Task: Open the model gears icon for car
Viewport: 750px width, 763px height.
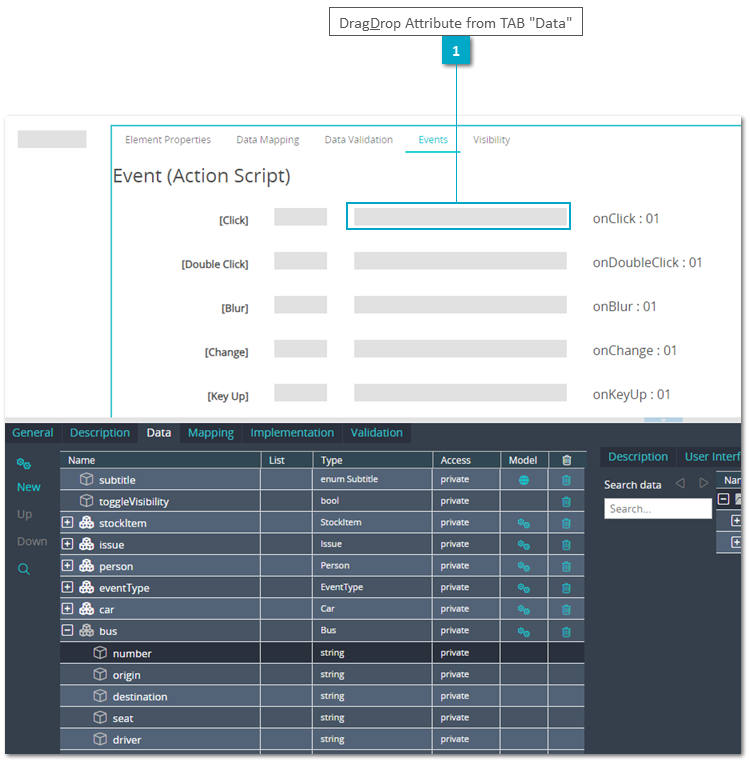Action: tap(524, 610)
